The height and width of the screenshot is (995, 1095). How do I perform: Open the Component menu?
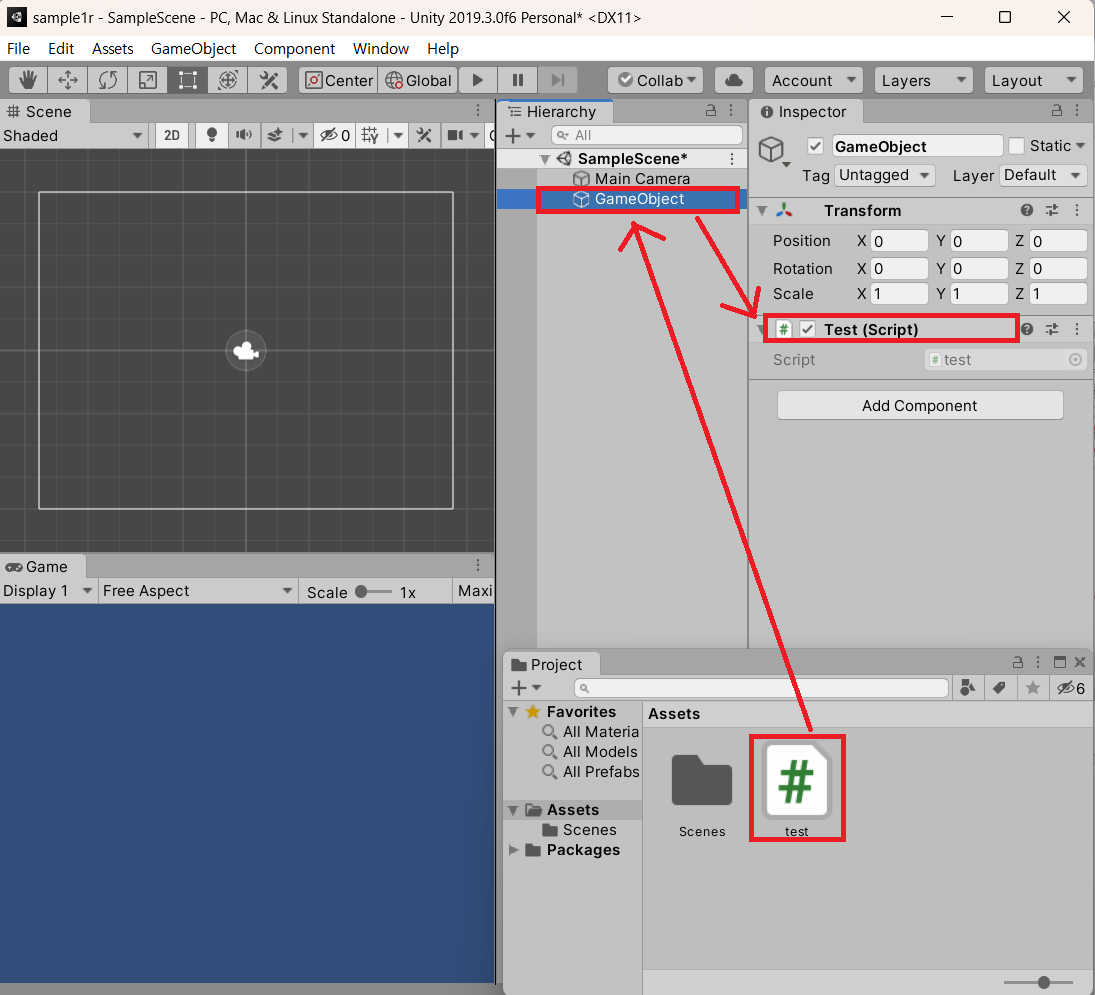294,48
